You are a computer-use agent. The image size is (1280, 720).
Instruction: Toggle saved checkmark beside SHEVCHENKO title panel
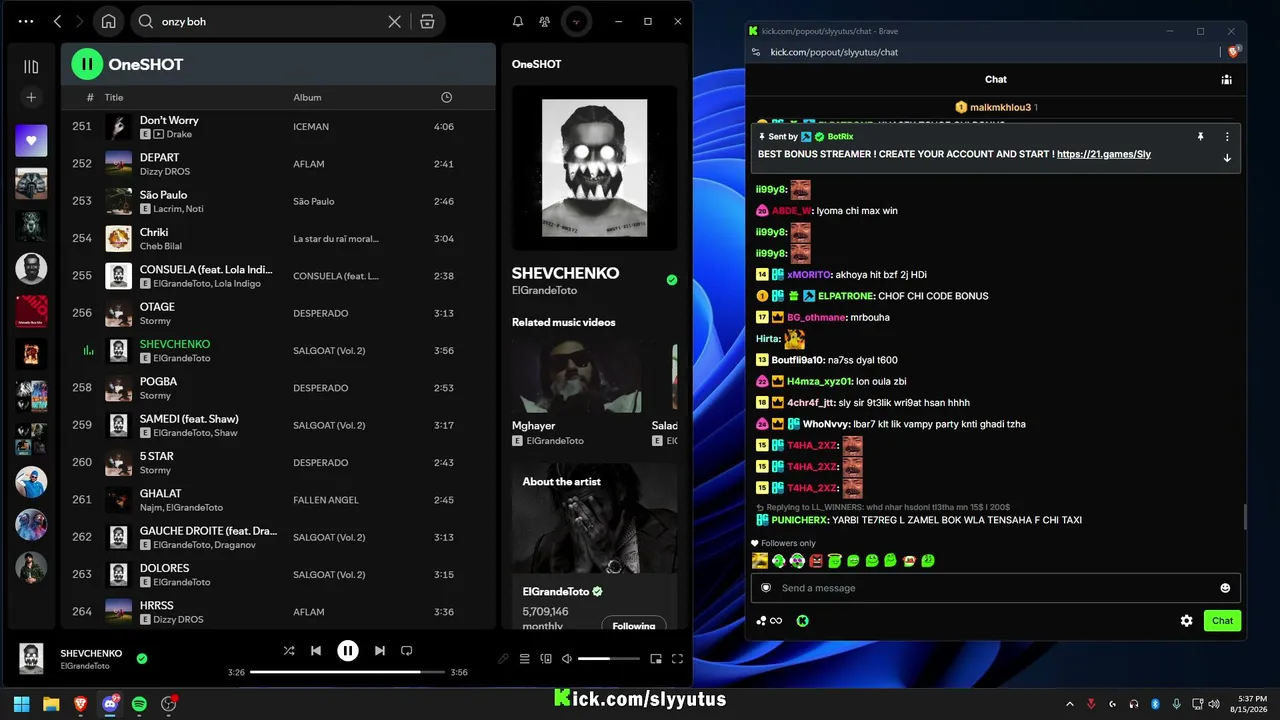(x=672, y=280)
